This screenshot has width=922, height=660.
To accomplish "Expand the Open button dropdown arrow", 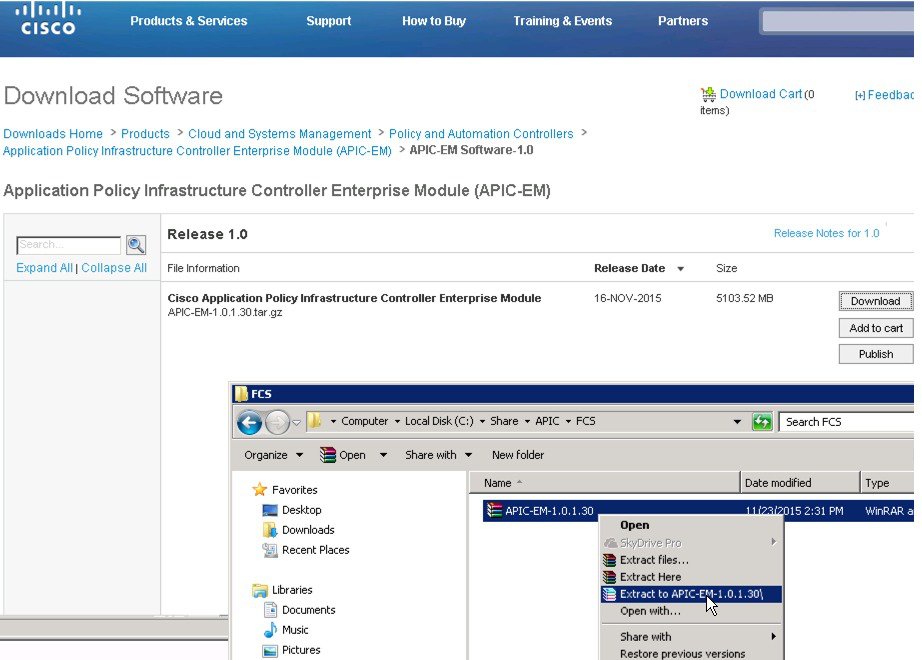I will point(383,455).
